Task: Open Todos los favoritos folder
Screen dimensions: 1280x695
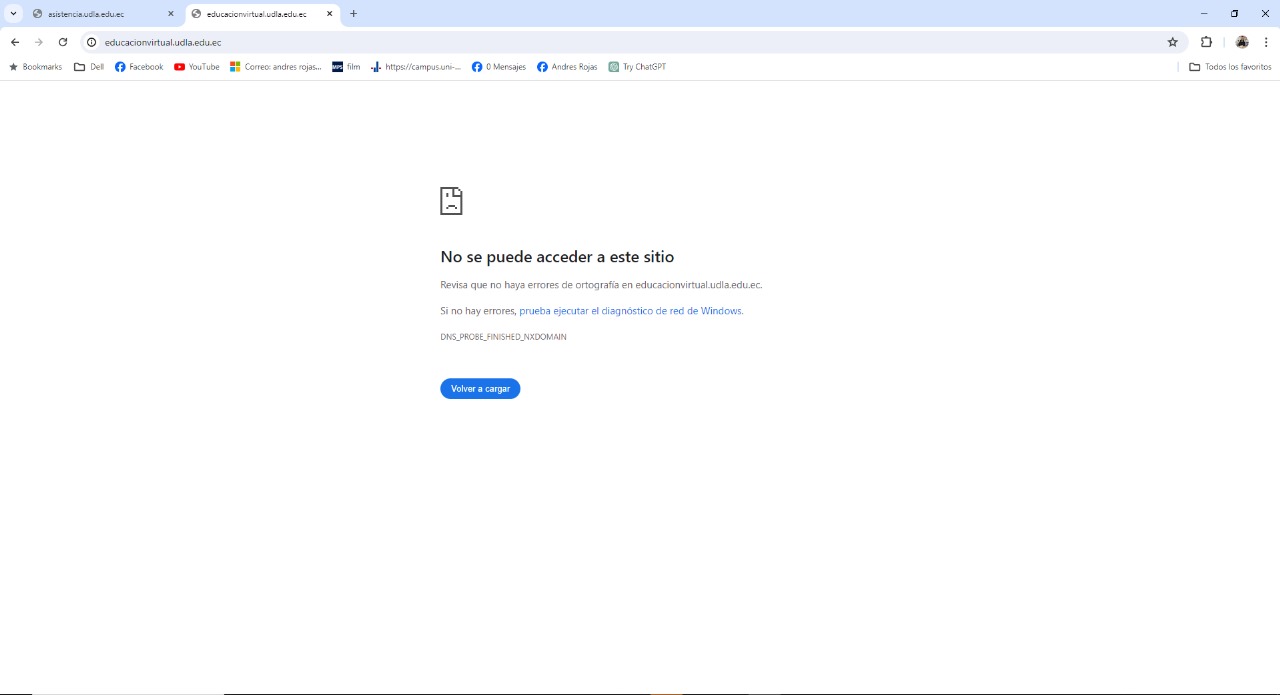Action: click(1230, 67)
